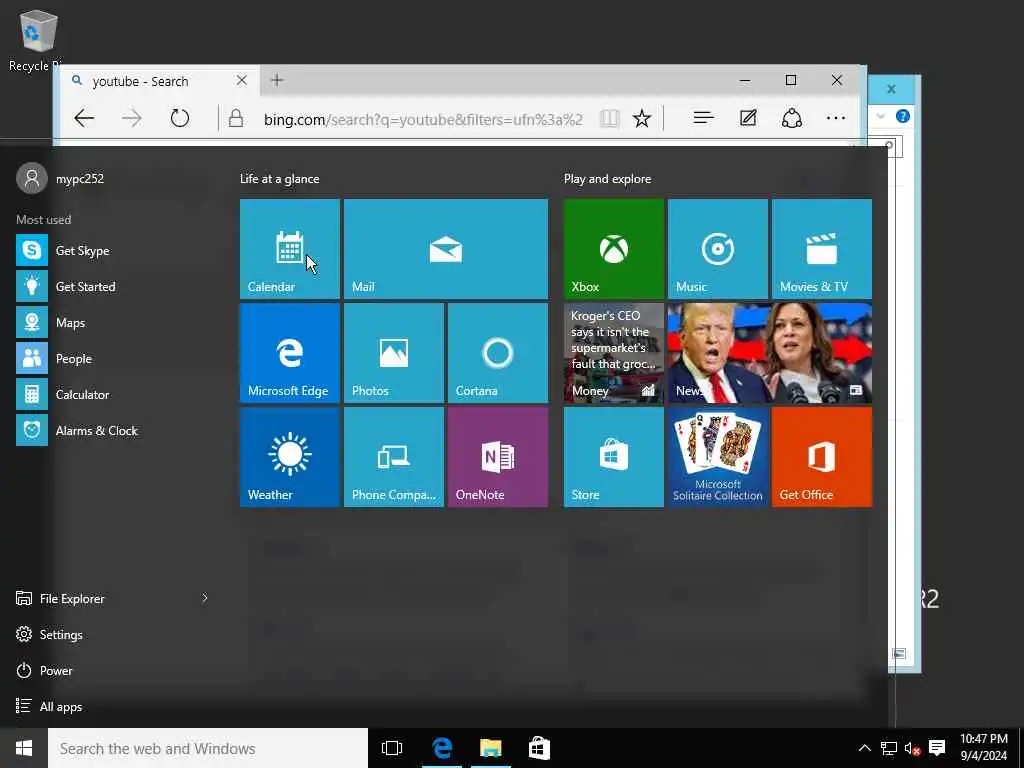Open the Photos tile
1024x768 pixels.
394,353
